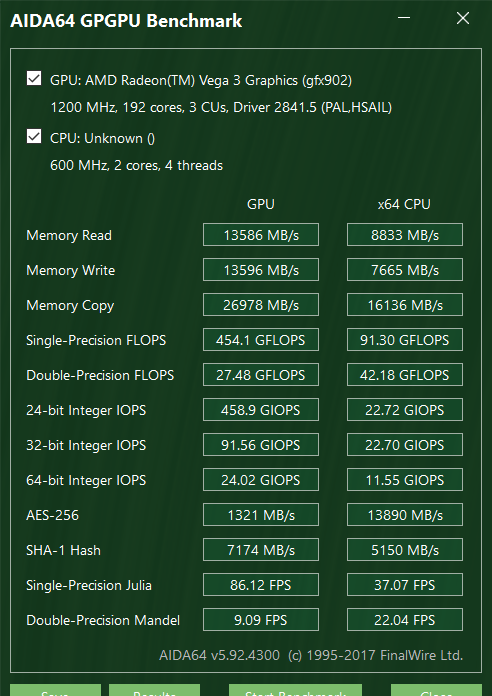Select the CPU Memory Read 8833 MB/s field
The width and height of the screenshot is (492, 696).
coord(405,235)
